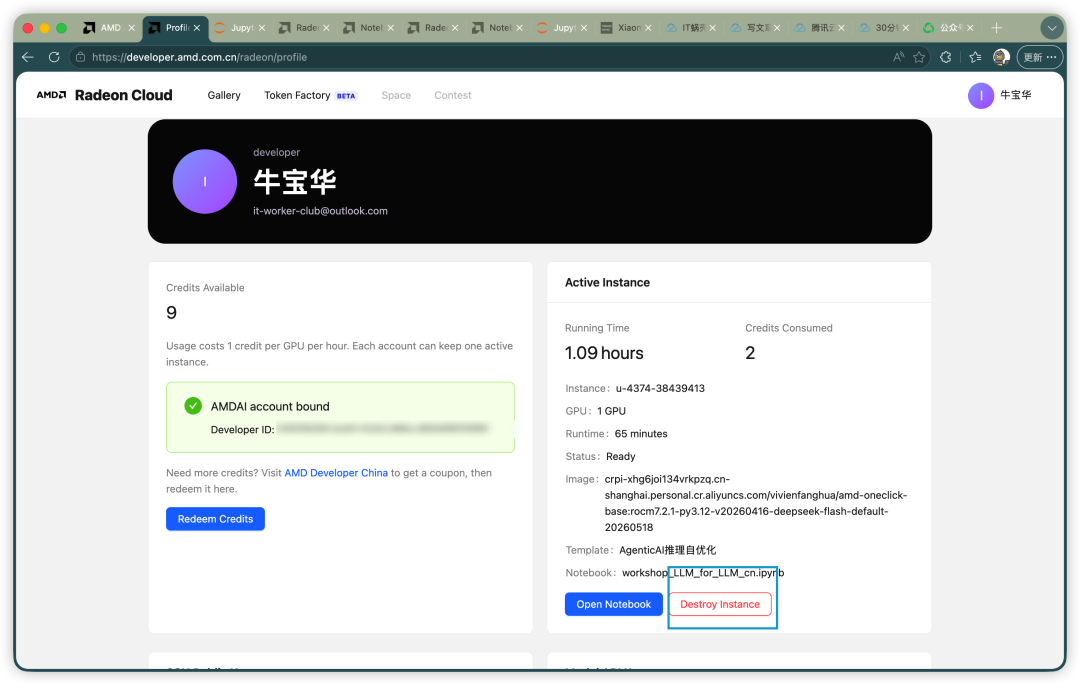Open the 更新 browser menu button
Viewport: 1080px width, 685px height.
[x=1039, y=57]
